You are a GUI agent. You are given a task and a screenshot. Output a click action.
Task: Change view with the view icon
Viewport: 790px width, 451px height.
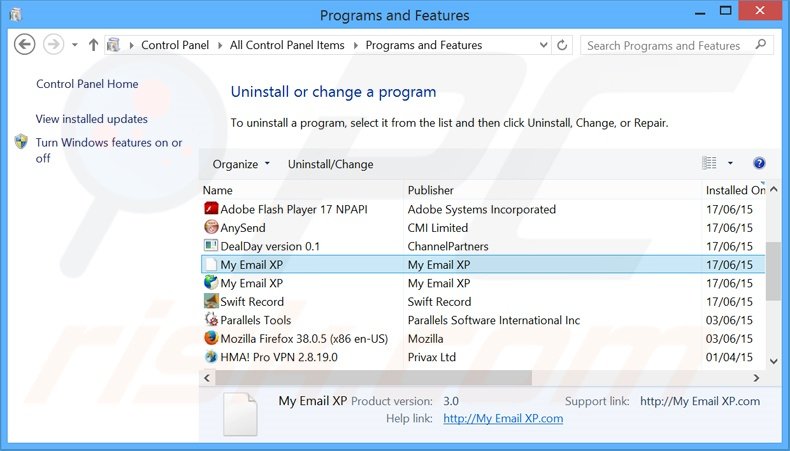[709, 163]
